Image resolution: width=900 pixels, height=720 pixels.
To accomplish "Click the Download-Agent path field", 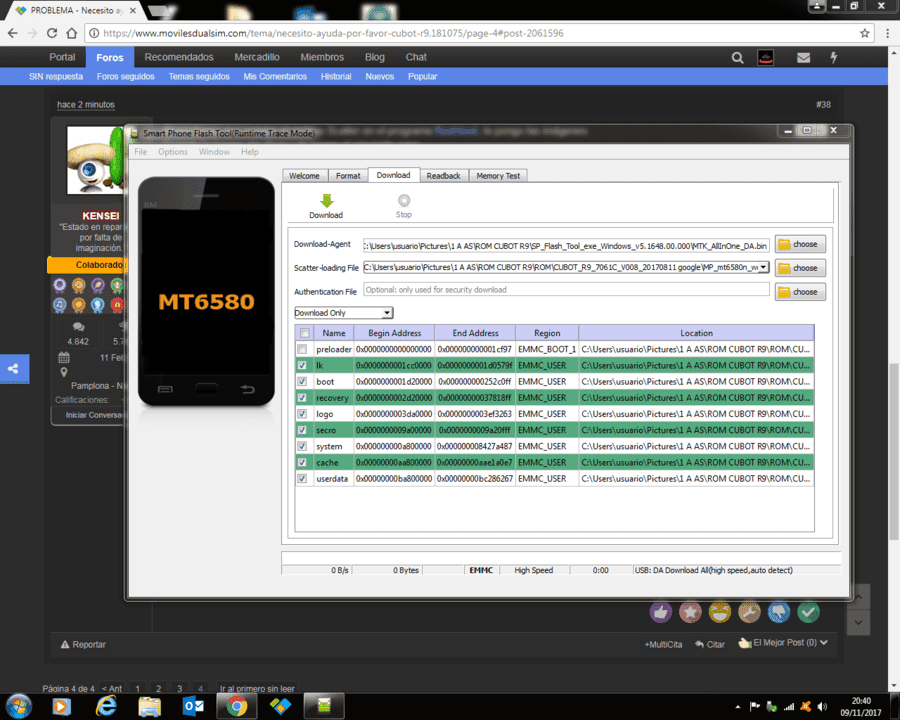I will 567,246.
